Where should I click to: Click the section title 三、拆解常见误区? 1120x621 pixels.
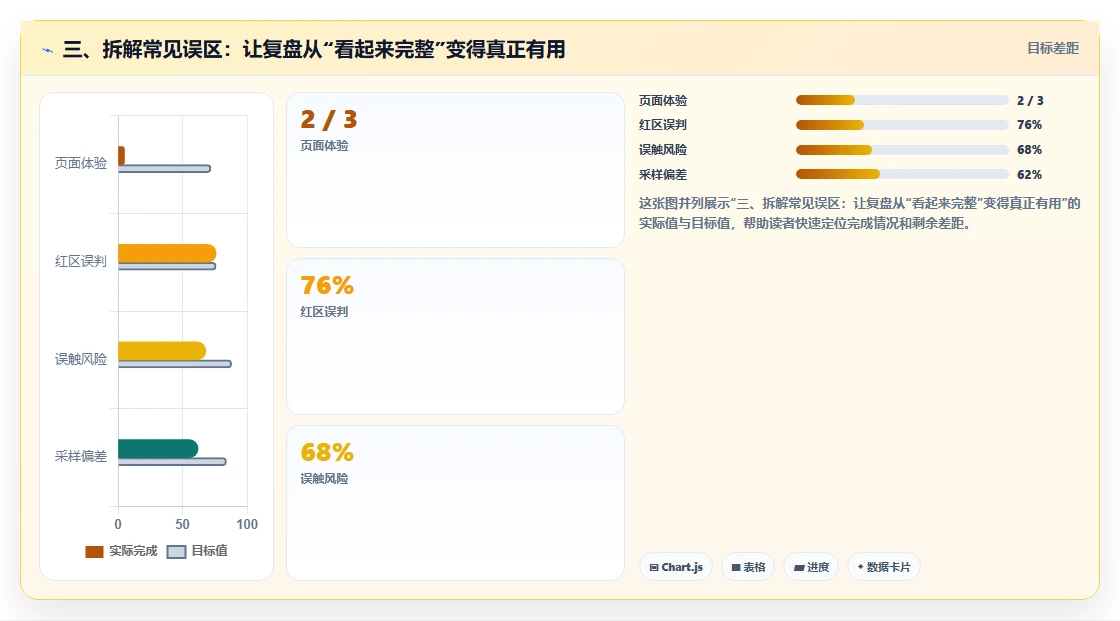314,49
